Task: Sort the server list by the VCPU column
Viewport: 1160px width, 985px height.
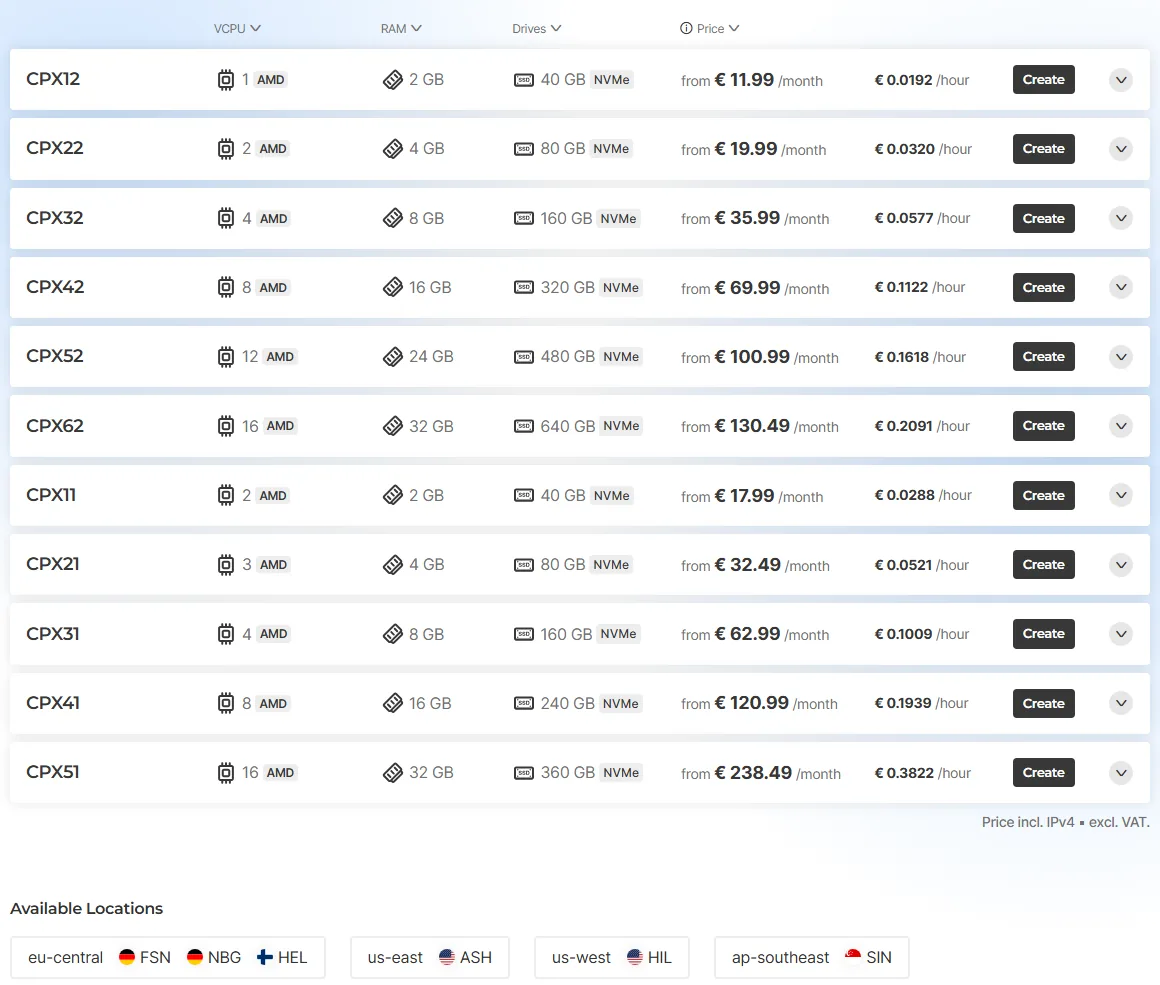Action: pyautogui.click(x=237, y=28)
